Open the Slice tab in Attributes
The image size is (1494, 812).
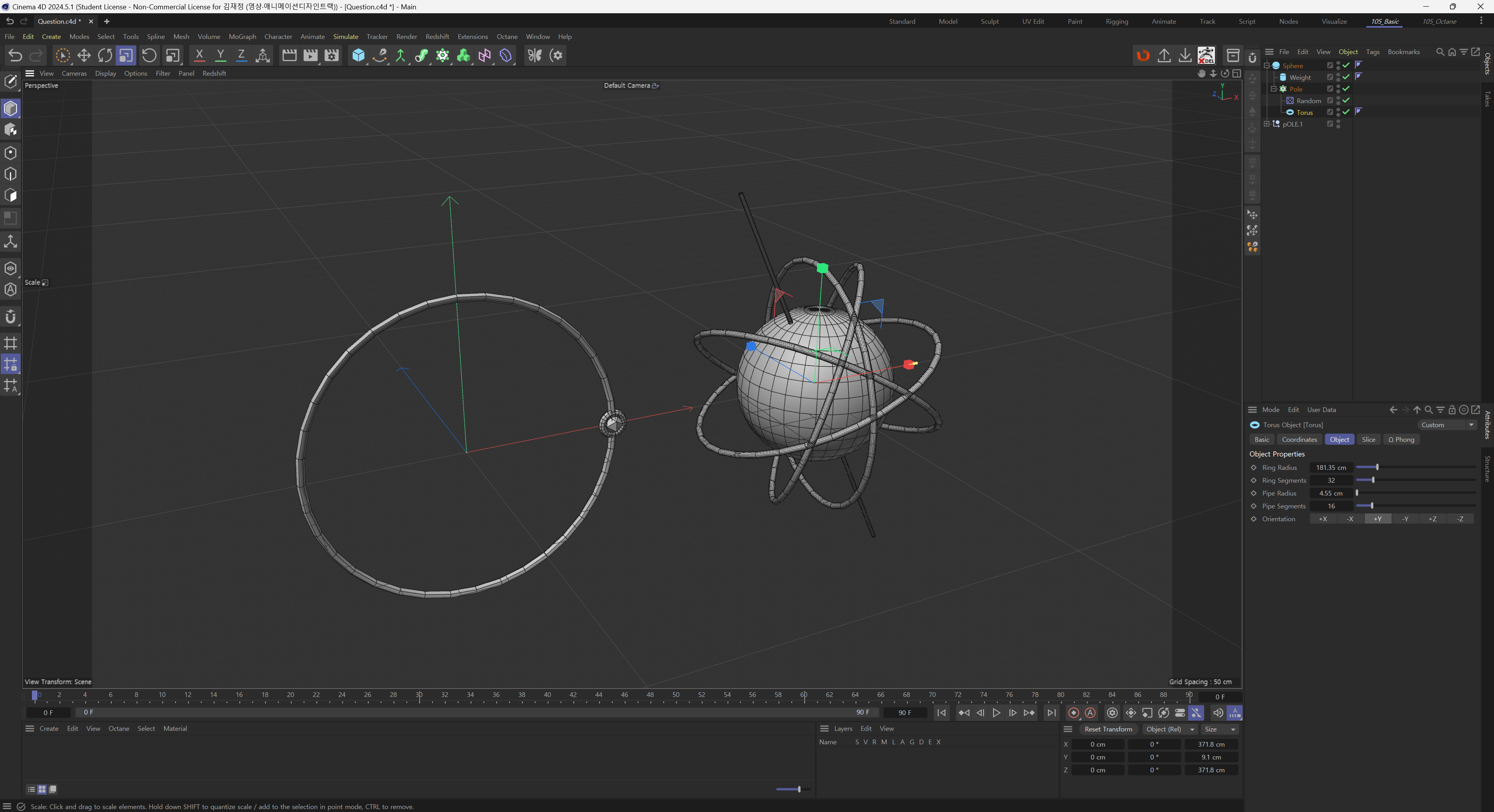click(x=1368, y=439)
